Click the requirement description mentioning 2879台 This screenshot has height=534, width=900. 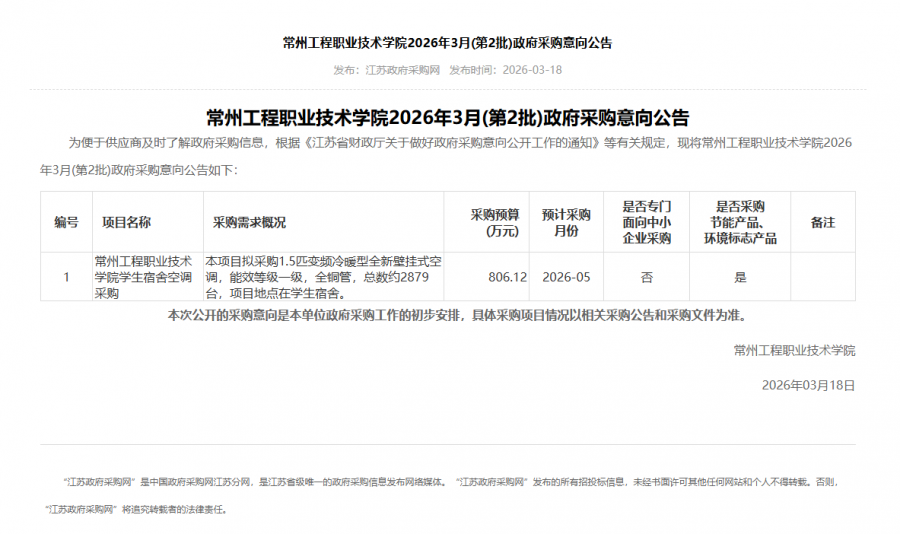[x=323, y=277]
